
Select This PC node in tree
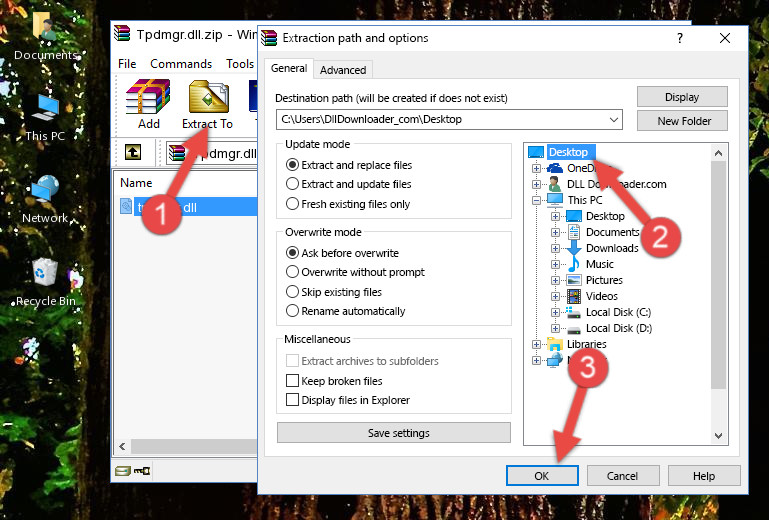tap(585, 200)
